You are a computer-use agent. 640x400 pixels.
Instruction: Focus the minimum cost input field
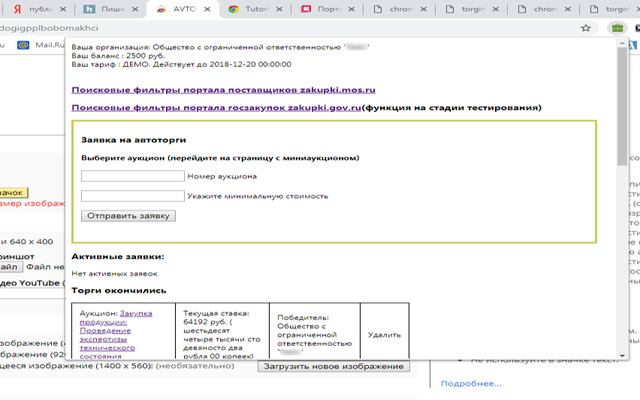(133, 196)
